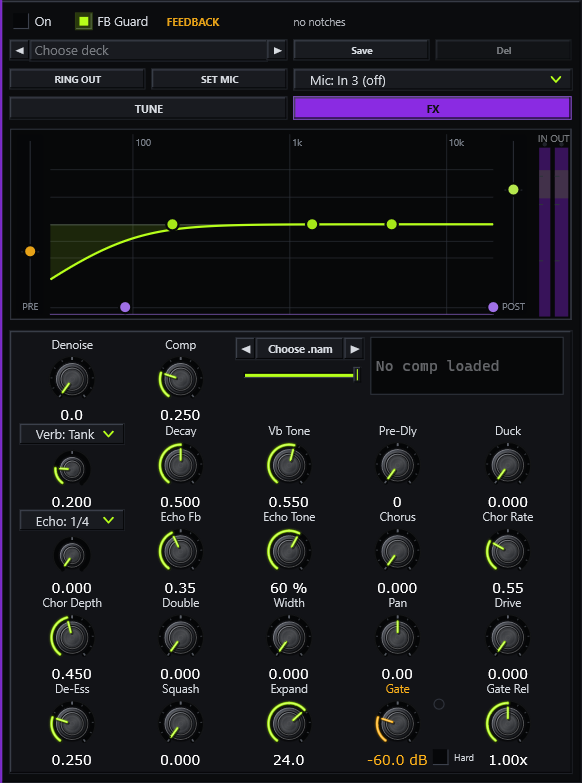Click the Squash knob
Screen dimensions: 582x783
[x=180, y=723]
